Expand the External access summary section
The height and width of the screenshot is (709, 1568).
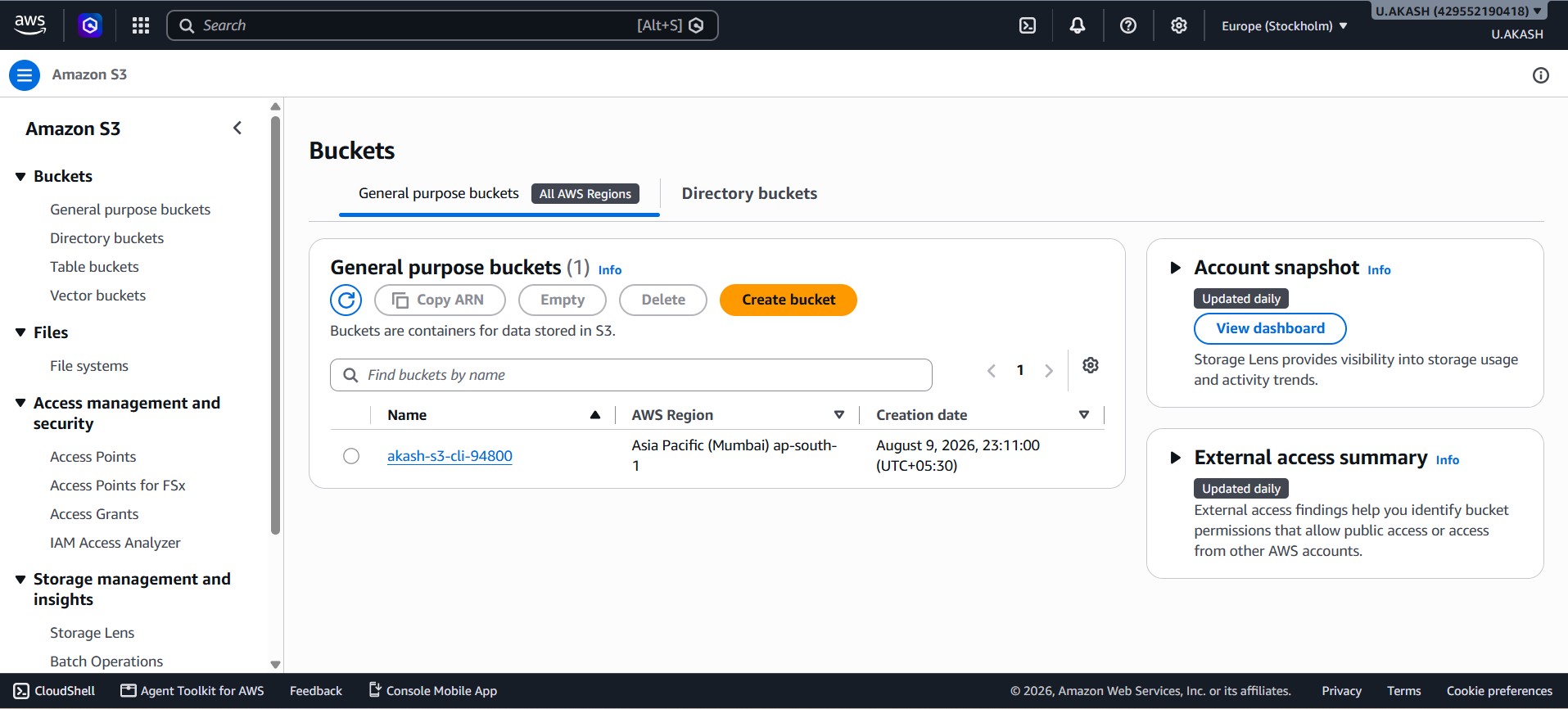[x=1176, y=458]
